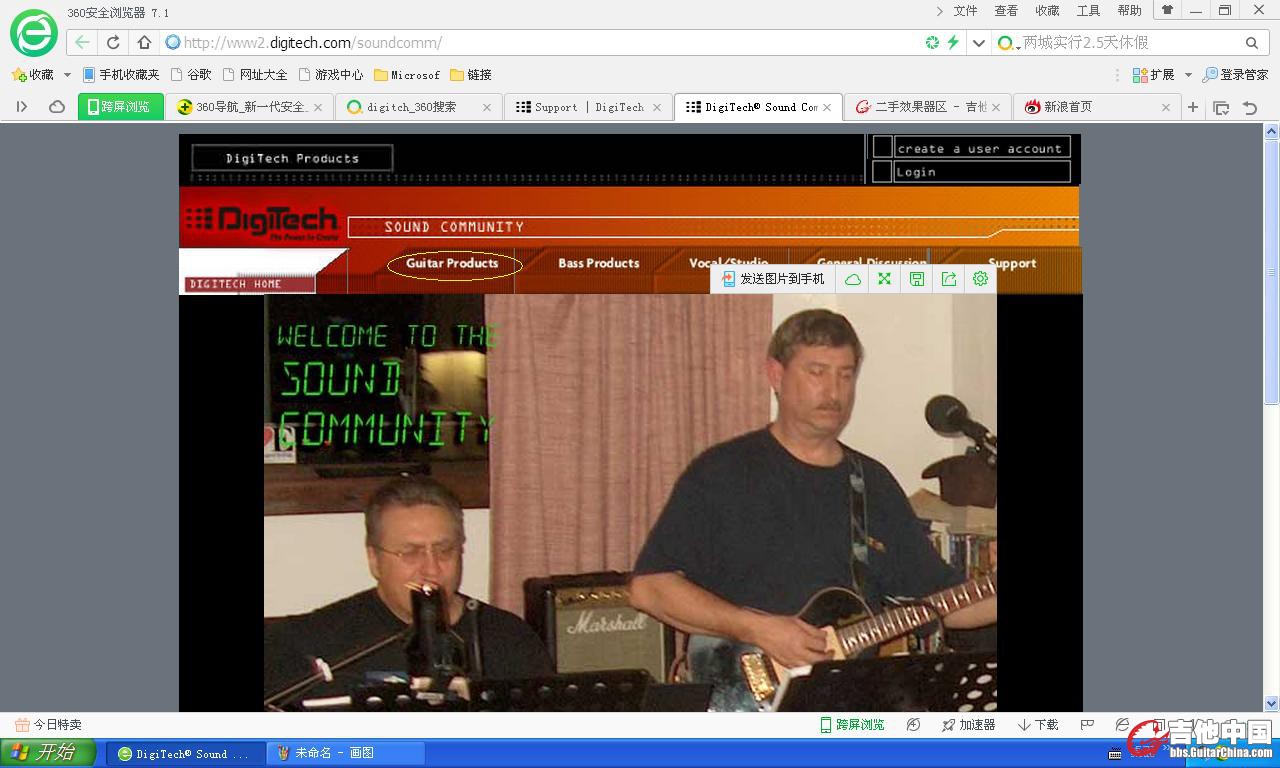The image size is (1280, 768).
Task: Click the page's vertical scrollbar down arrow
Action: (1271, 703)
